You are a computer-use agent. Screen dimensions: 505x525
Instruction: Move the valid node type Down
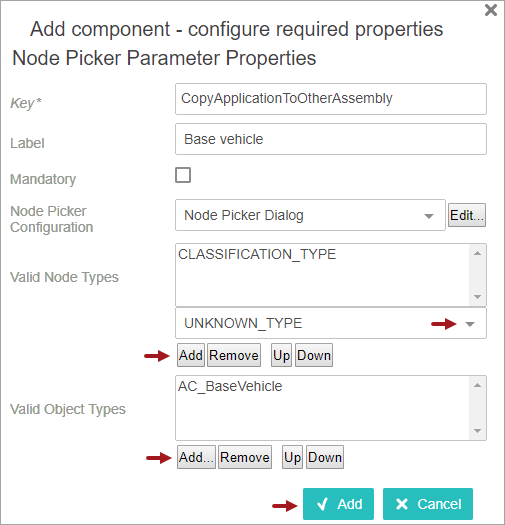[x=314, y=355]
